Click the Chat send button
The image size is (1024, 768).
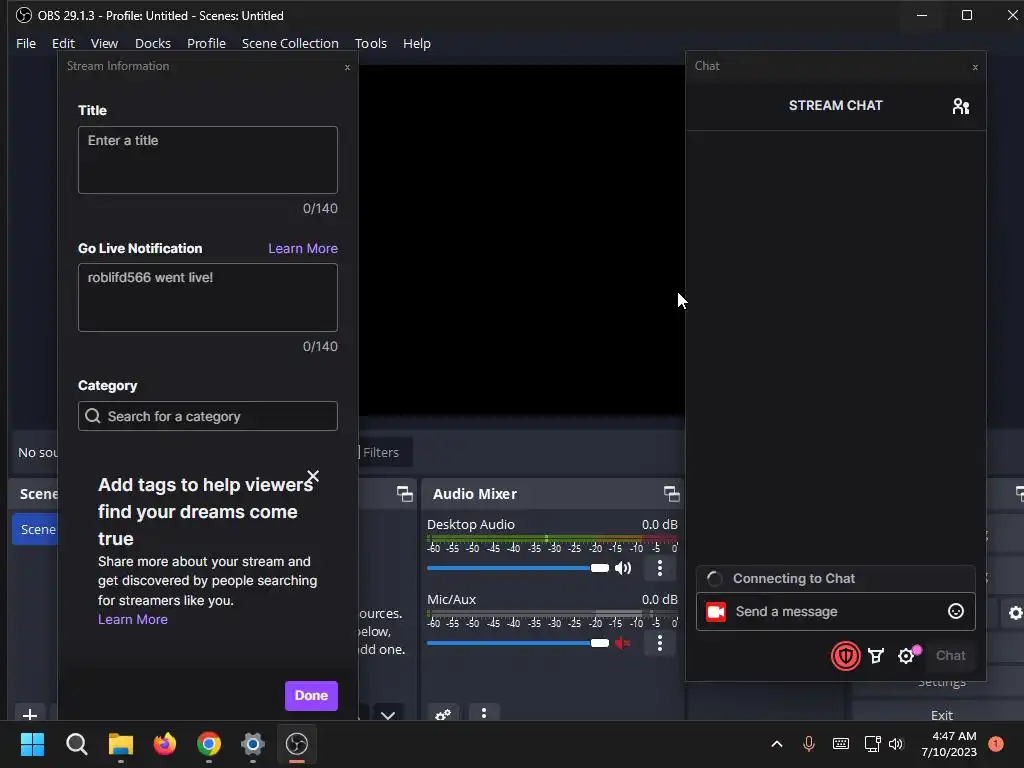(x=950, y=656)
